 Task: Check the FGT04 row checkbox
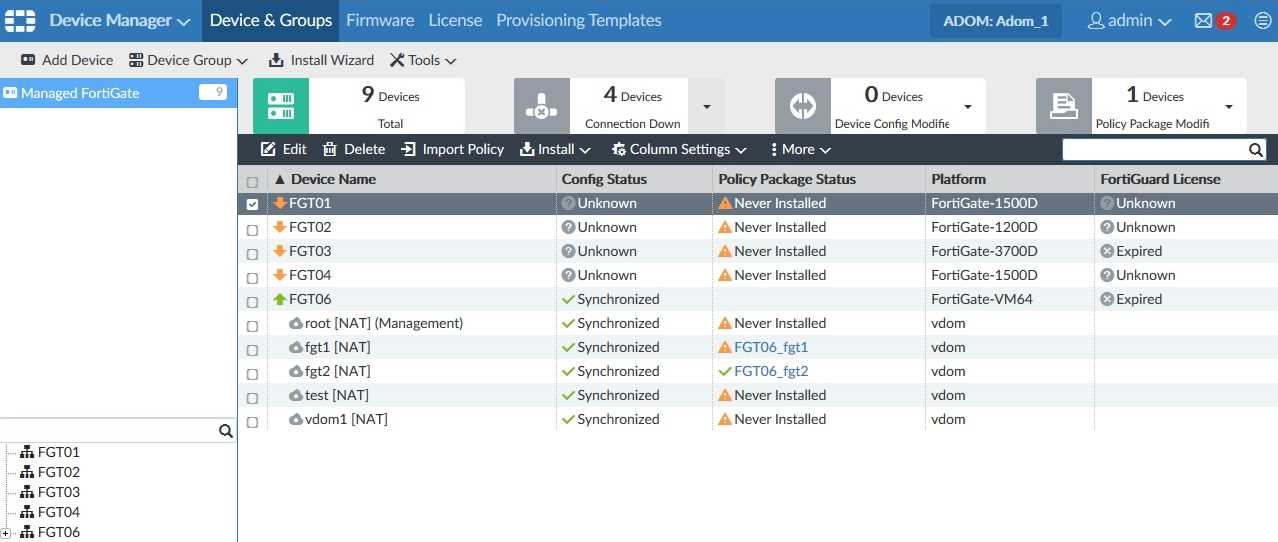(252, 278)
